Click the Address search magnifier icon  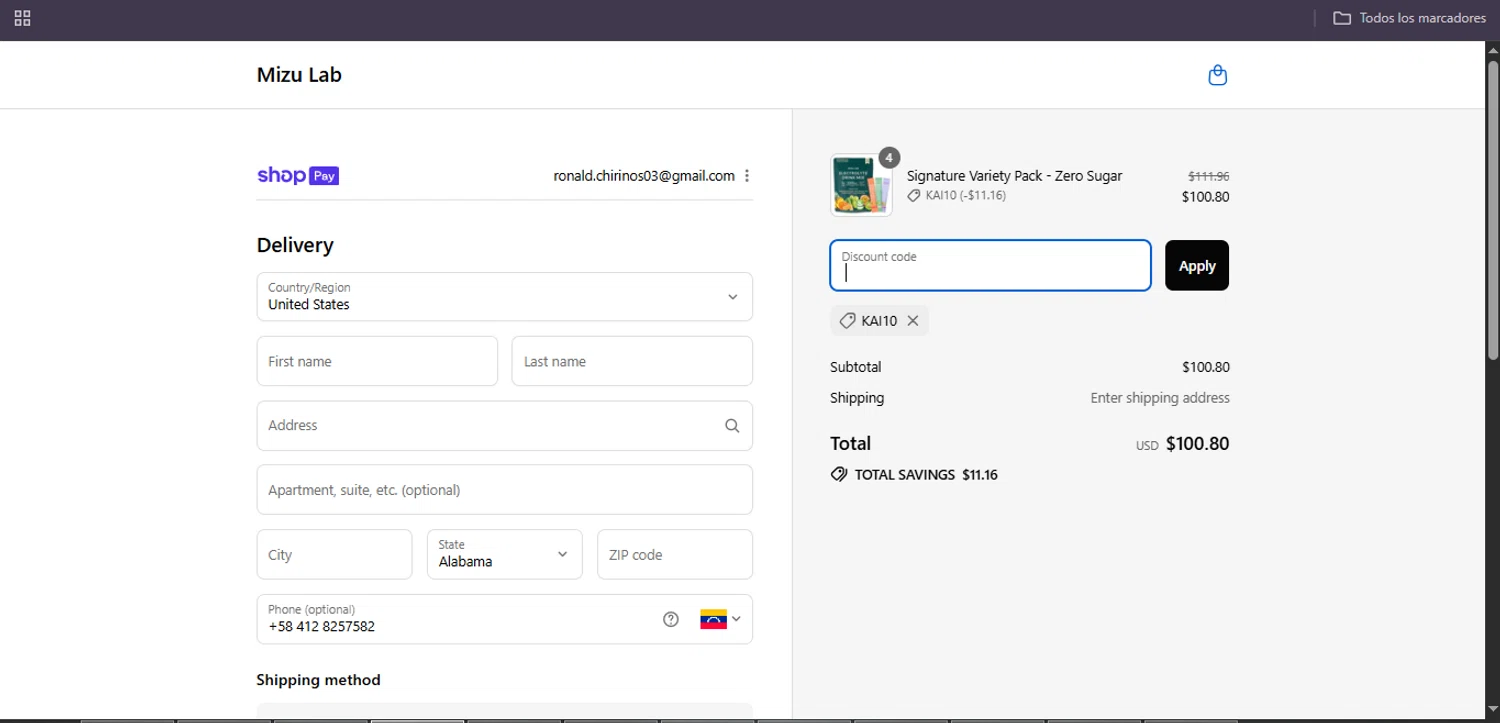pyautogui.click(x=732, y=426)
